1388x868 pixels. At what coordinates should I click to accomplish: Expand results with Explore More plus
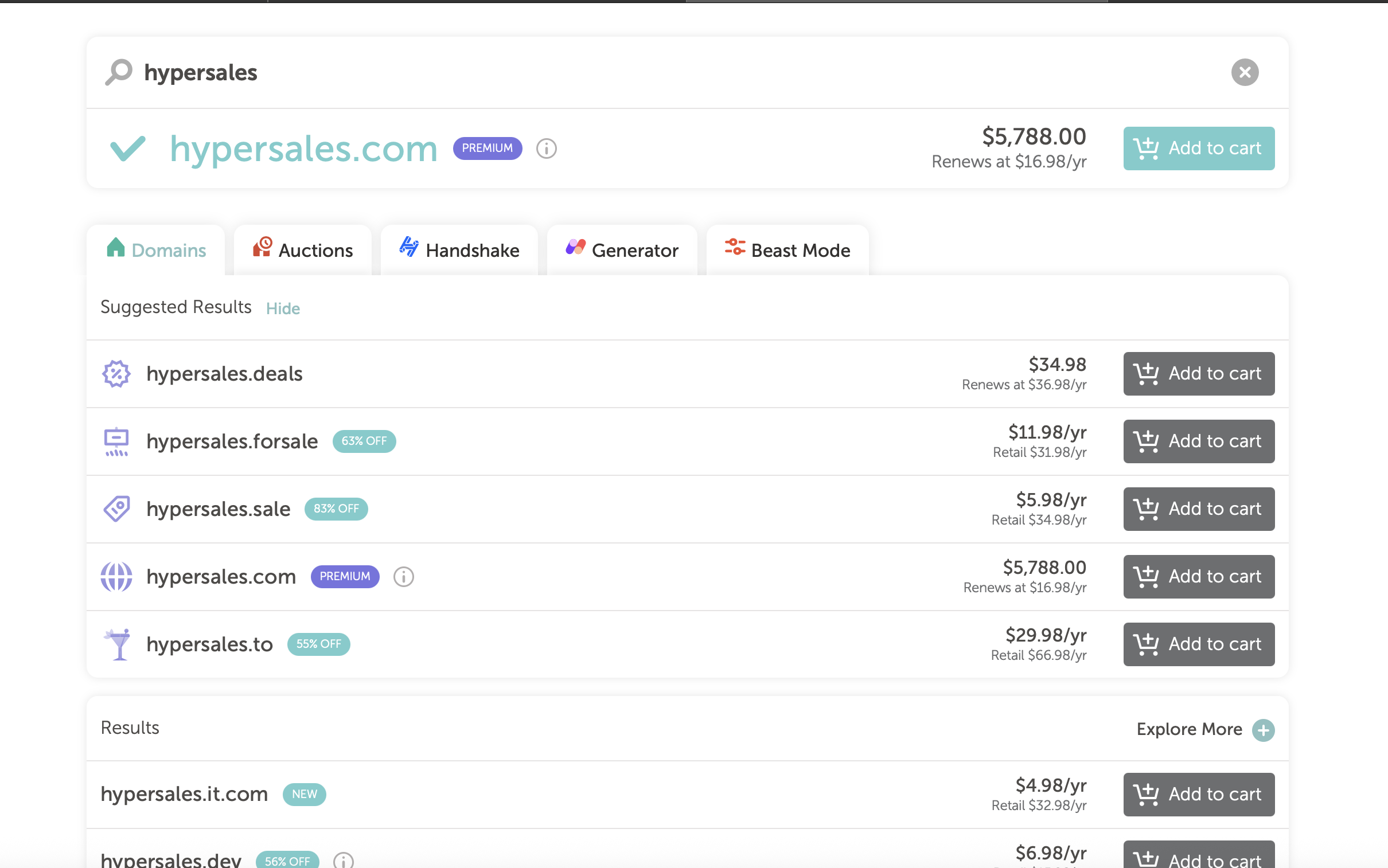click(x=1263, y=730)
